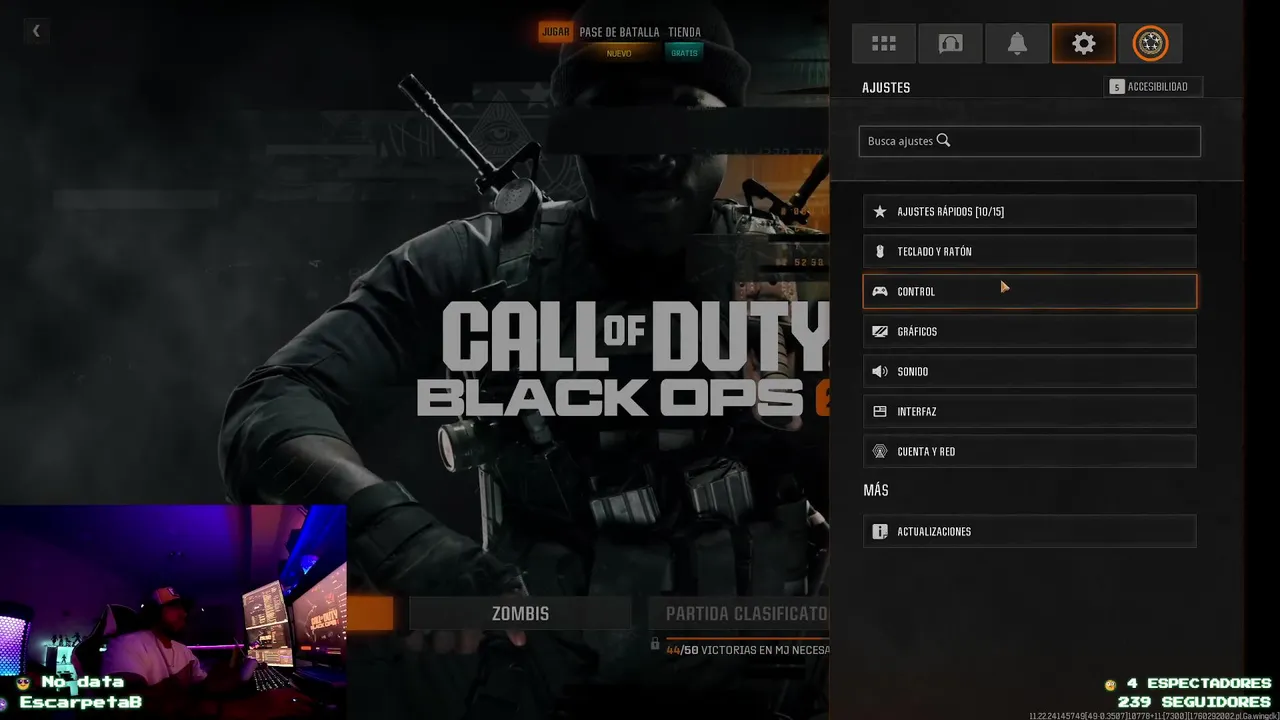Open the notifications bell icon
1280x720 pixels.
click(1017, 43)
